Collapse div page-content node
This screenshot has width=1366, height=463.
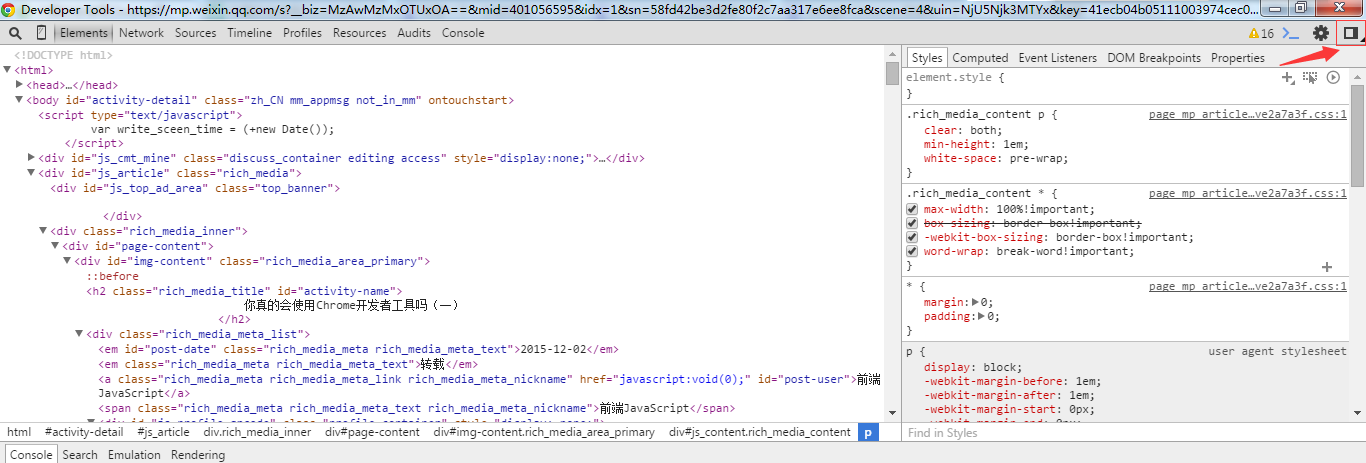(x=56, y=245)
